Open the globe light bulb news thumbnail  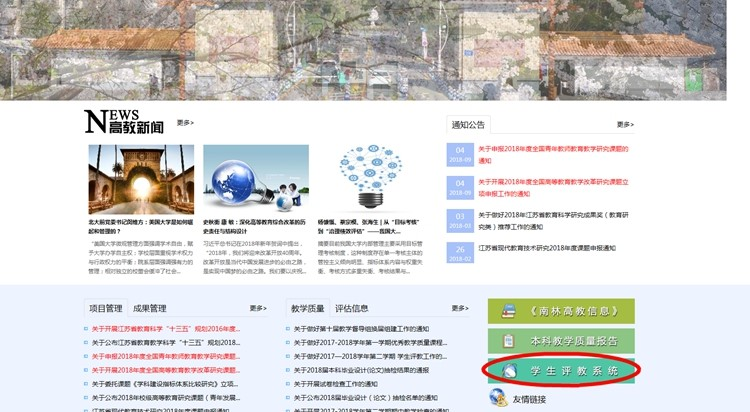pos(256,179)
